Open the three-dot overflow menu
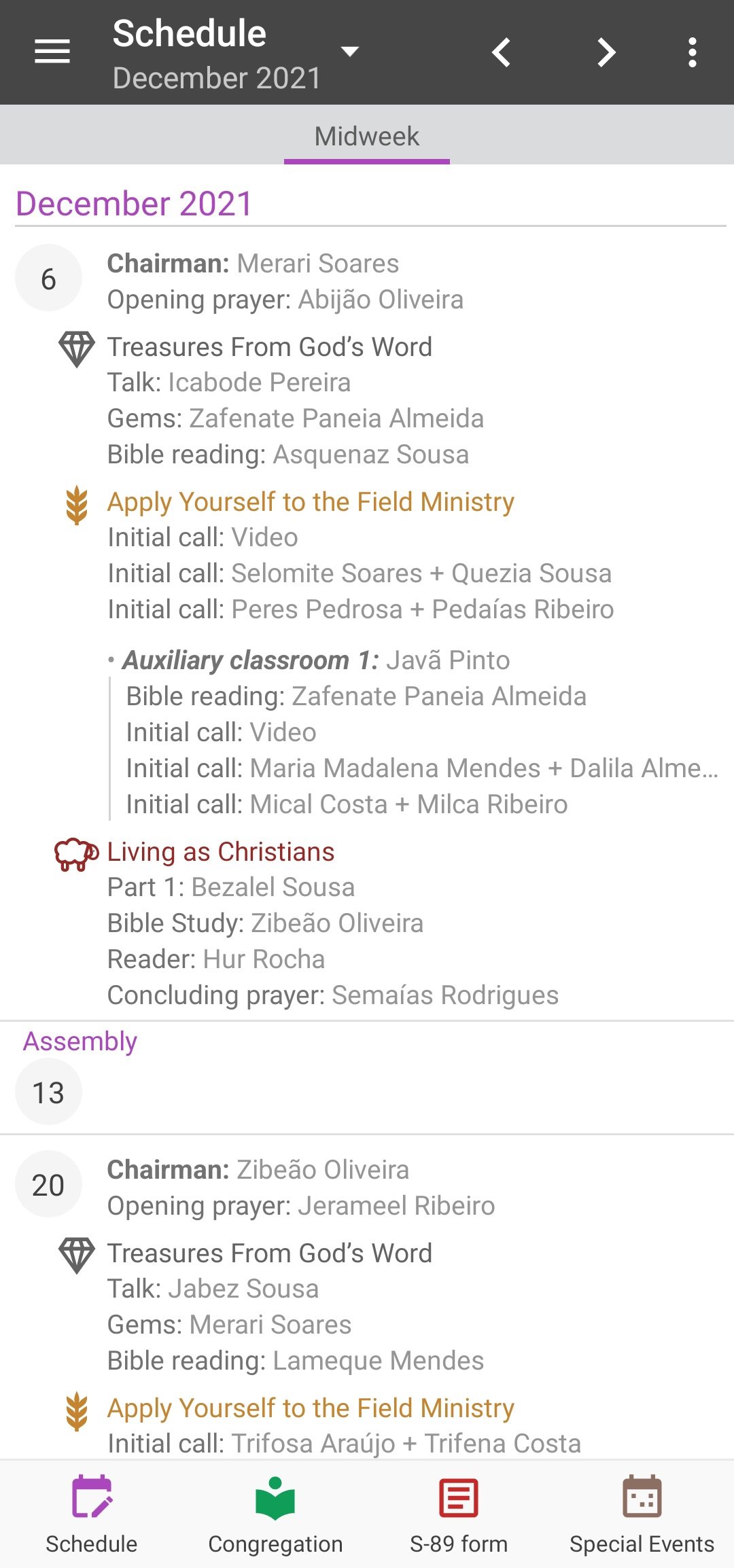Viewport: 734px width, 1568px height. pos(692,52)
